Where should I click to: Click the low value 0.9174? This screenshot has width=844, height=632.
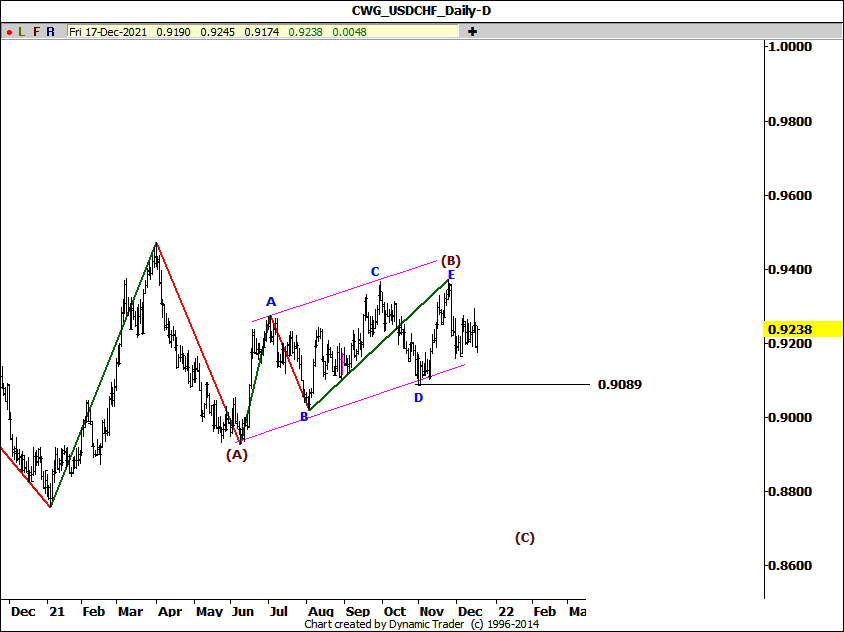pos(262,32)
